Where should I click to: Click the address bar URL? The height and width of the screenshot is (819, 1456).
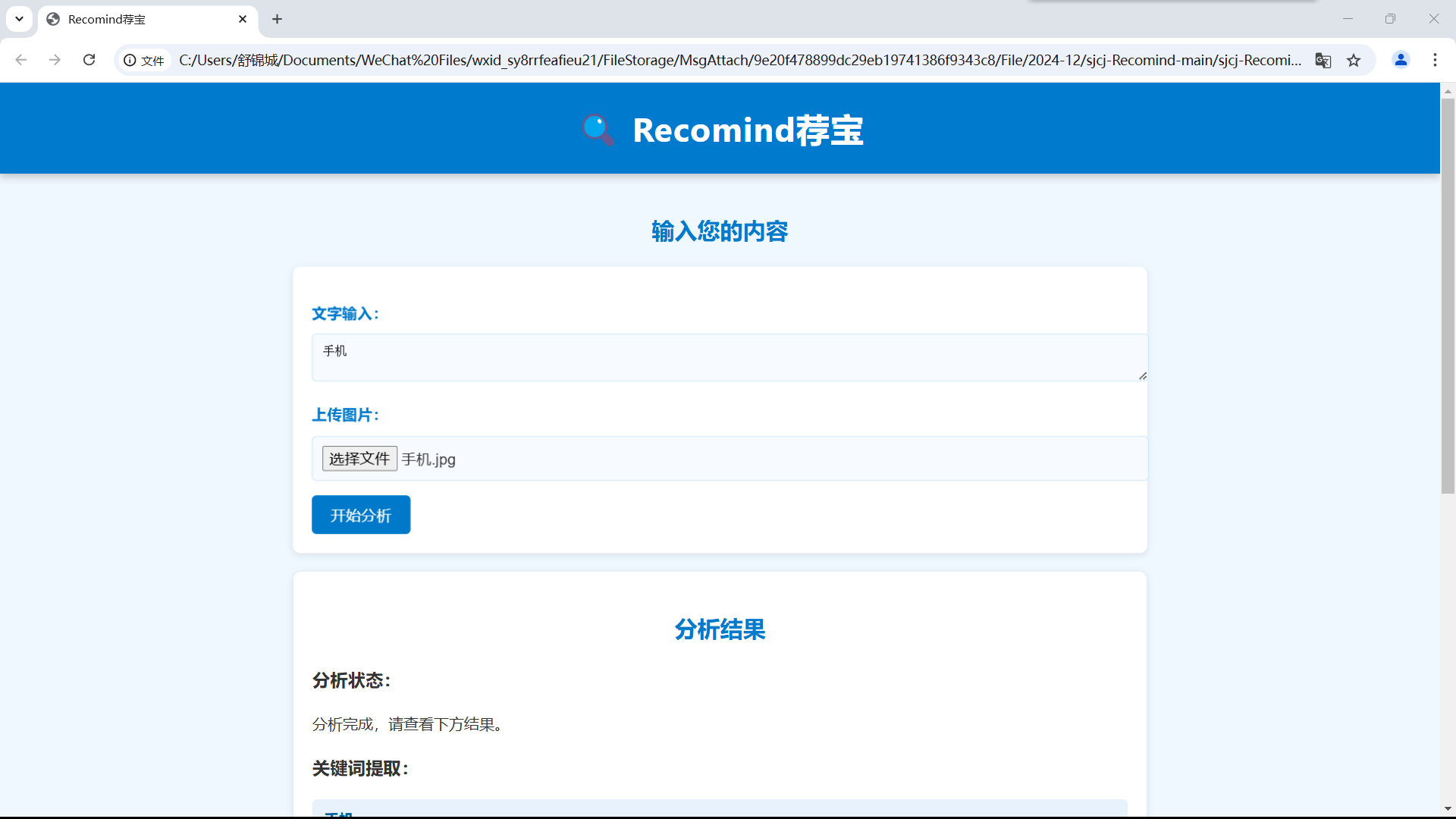[x=739, y=60]
